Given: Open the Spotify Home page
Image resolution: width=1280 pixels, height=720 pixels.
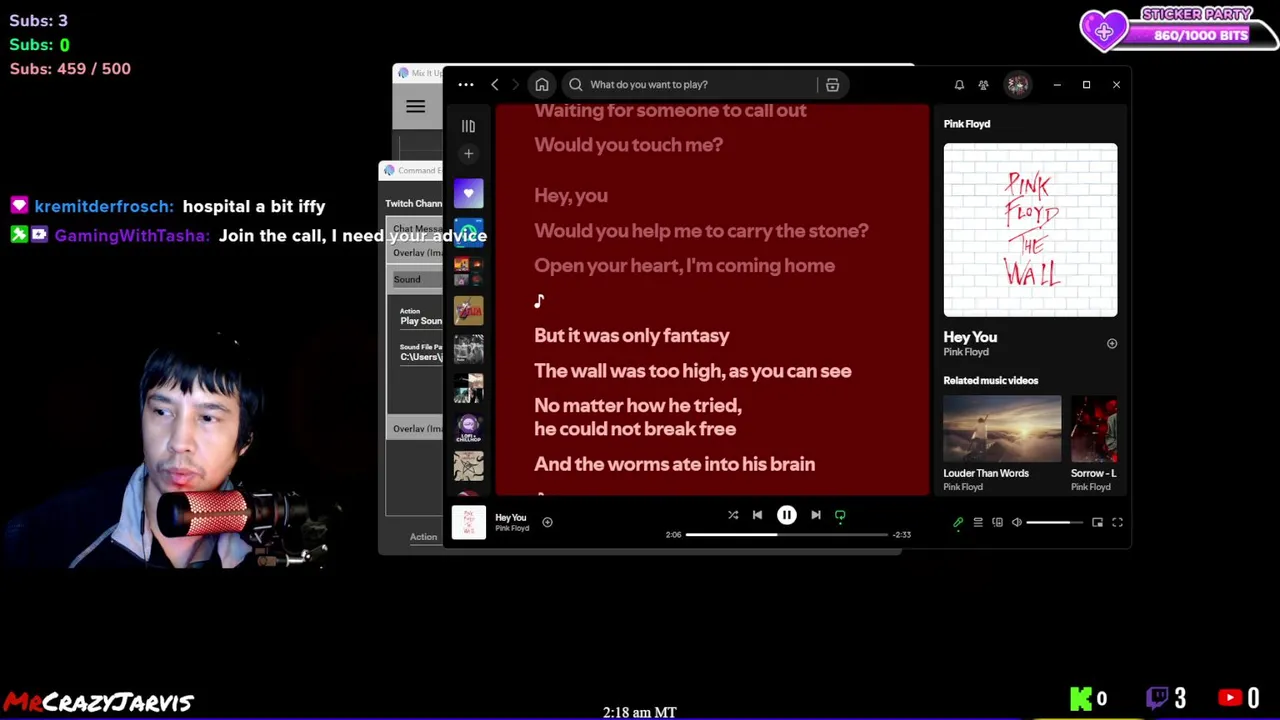Looking at the screenshot, I should 542,85.
